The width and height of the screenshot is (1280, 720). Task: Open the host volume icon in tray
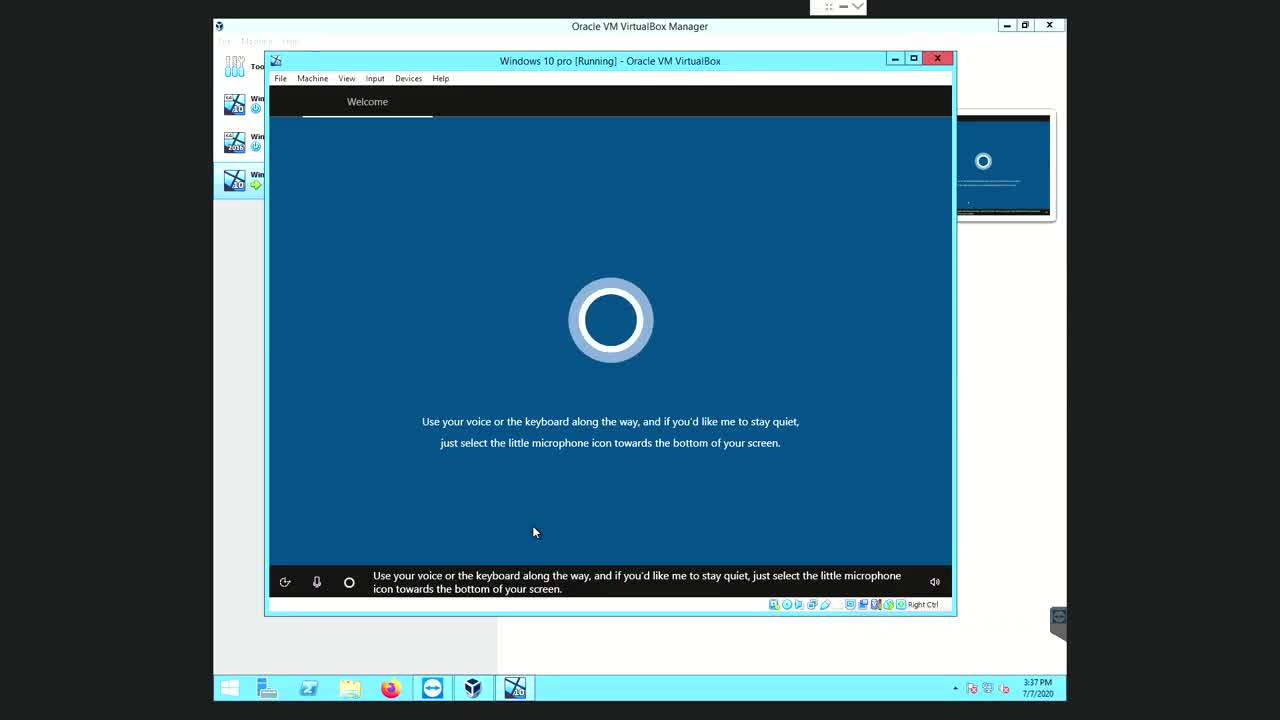(1004, 688)
